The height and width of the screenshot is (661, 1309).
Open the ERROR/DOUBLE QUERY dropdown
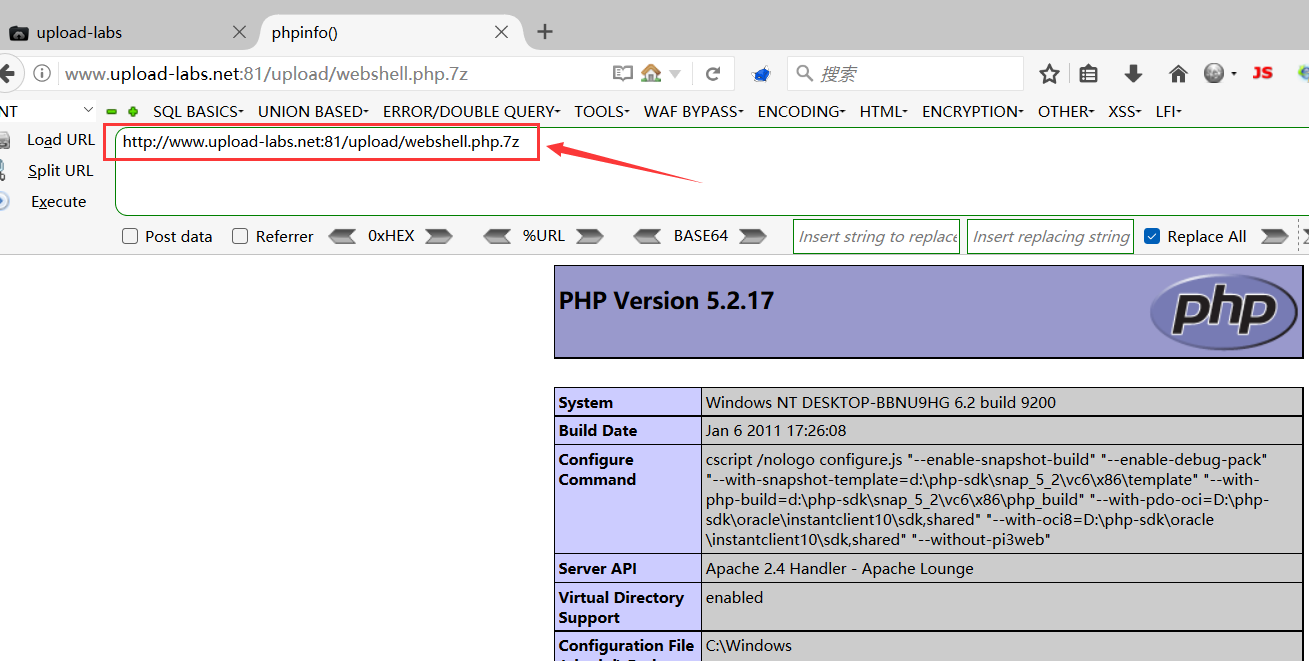[x=471, y=111]
